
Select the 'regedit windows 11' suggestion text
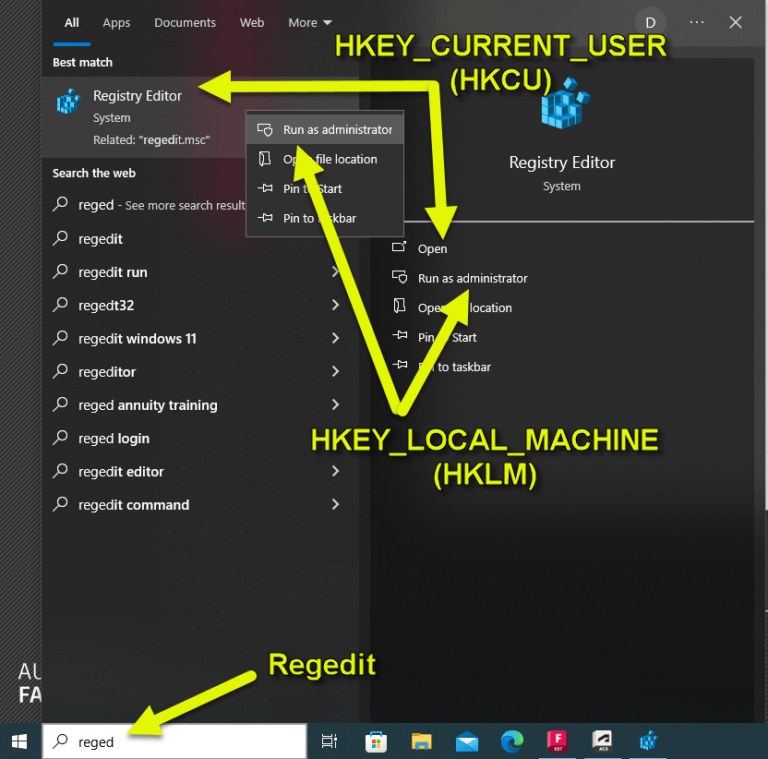[x=137, y=339]
